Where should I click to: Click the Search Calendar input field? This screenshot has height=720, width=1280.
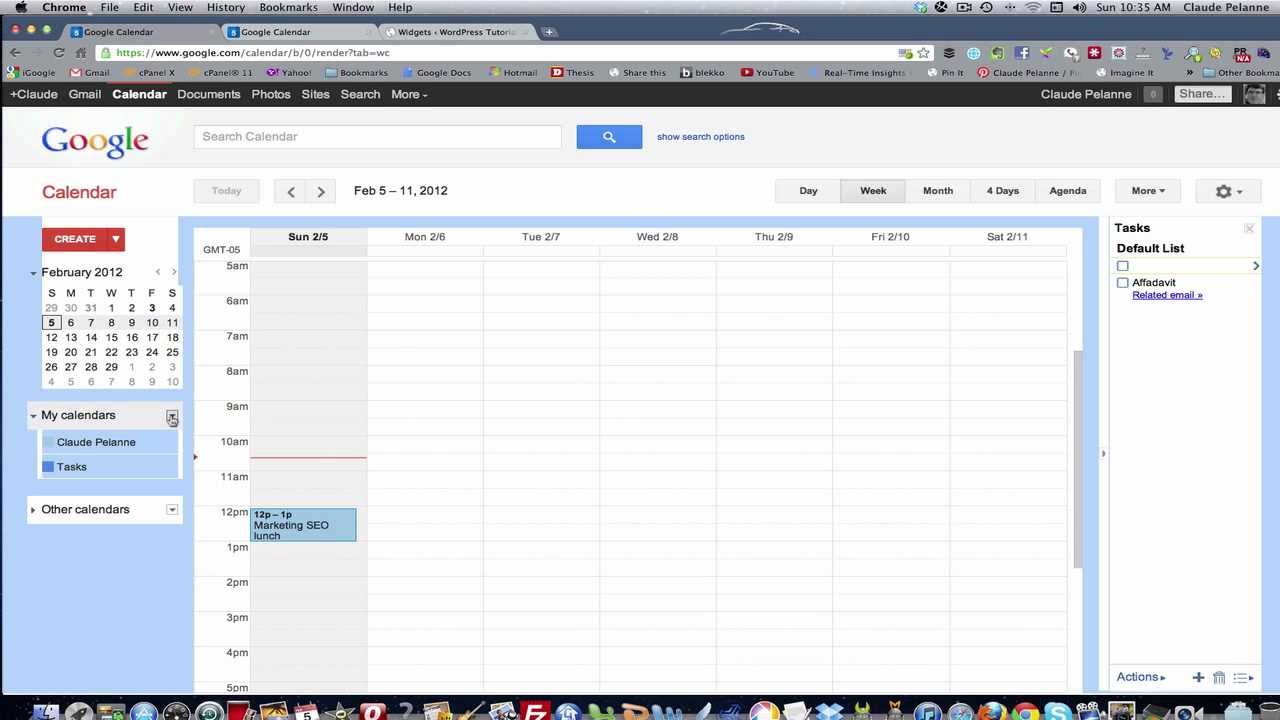point(378,137)
